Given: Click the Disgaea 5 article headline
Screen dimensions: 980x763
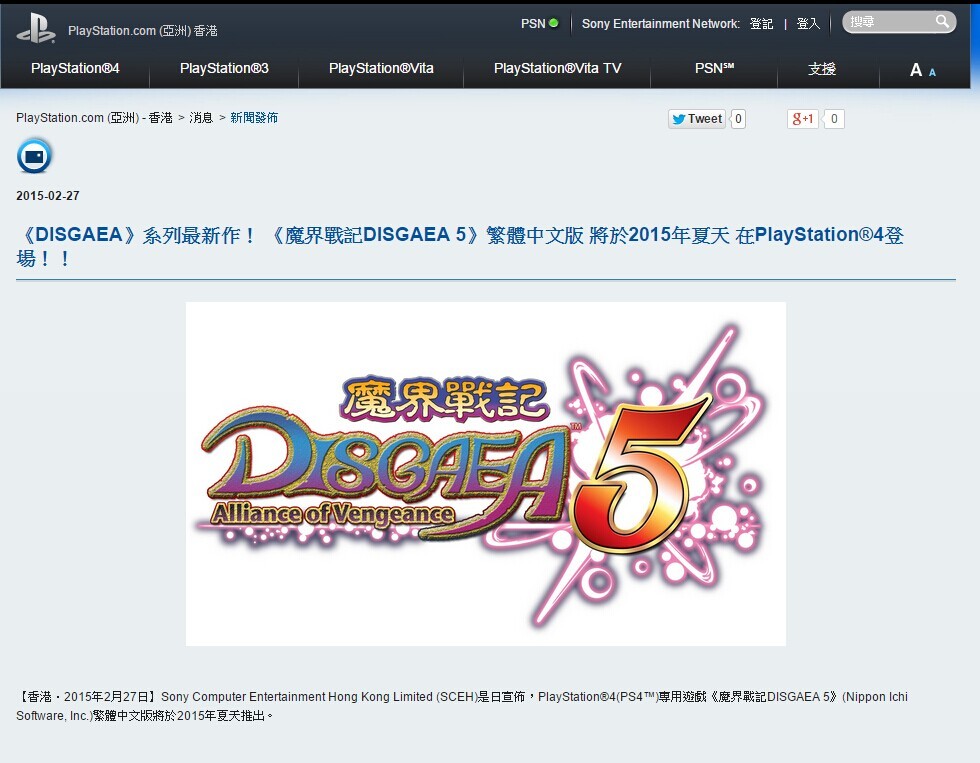Looking at the screenshot, I should pyautogui.click(x=460, y=246).
